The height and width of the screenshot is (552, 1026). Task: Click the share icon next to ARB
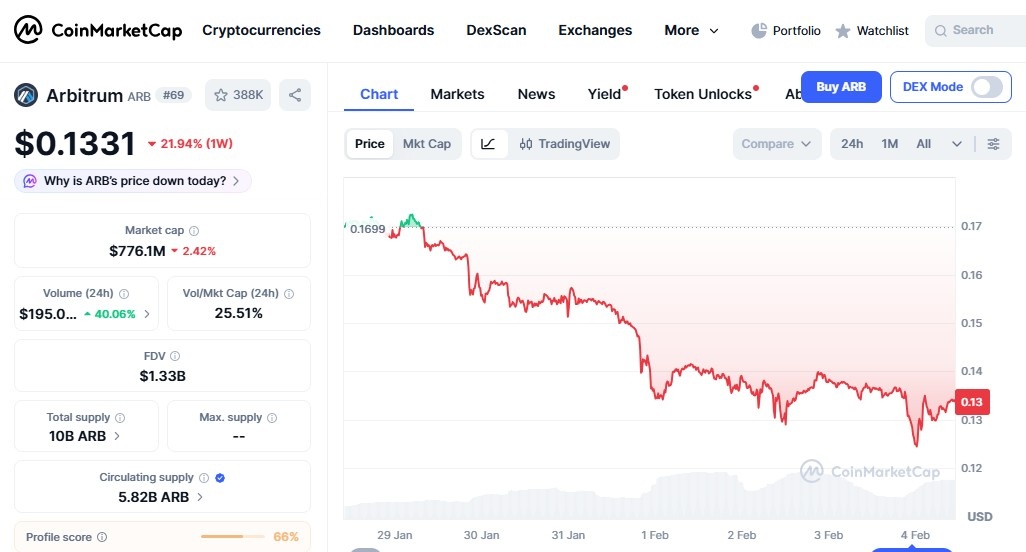click(295, 95)
